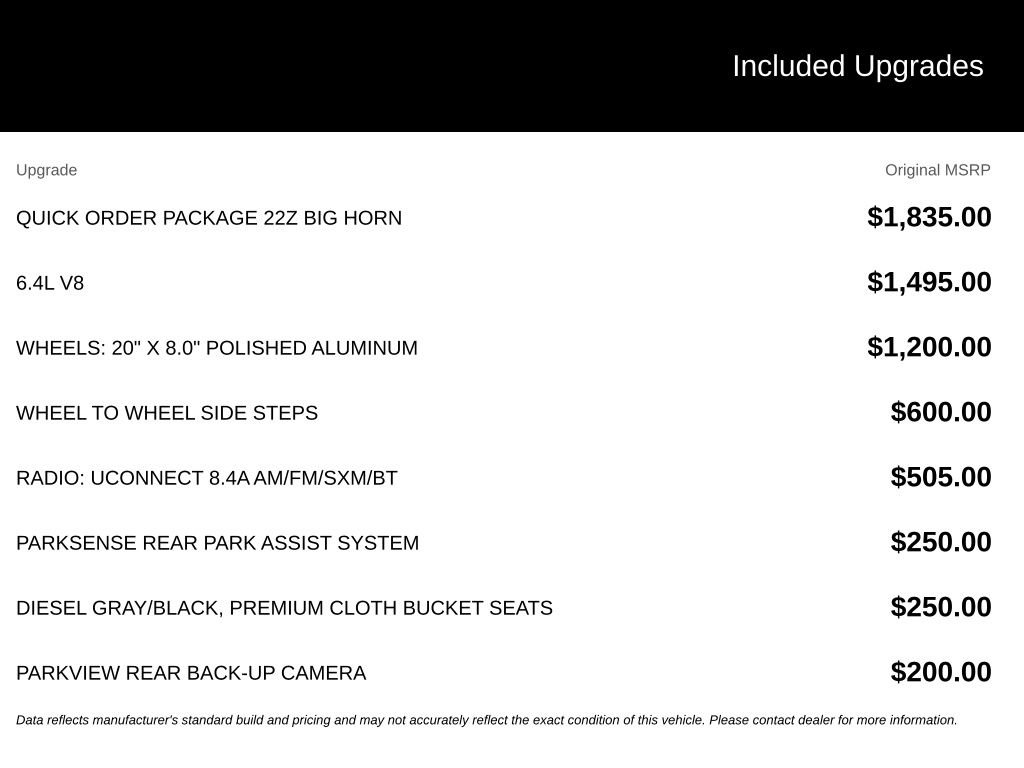Click the $1,200.00 price
1024x768 pixels.
929,347
